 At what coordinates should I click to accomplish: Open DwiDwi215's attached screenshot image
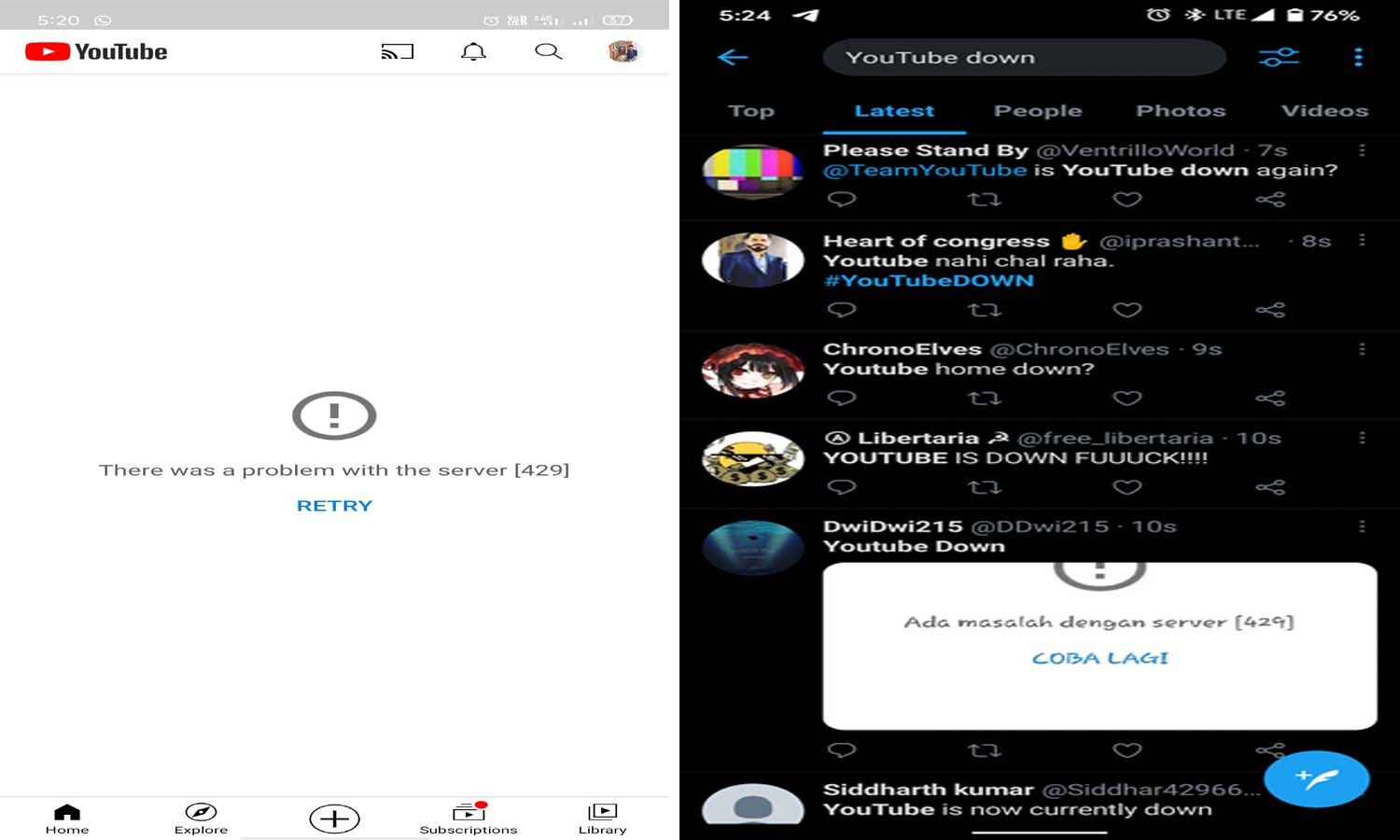tap(1099, 645)
